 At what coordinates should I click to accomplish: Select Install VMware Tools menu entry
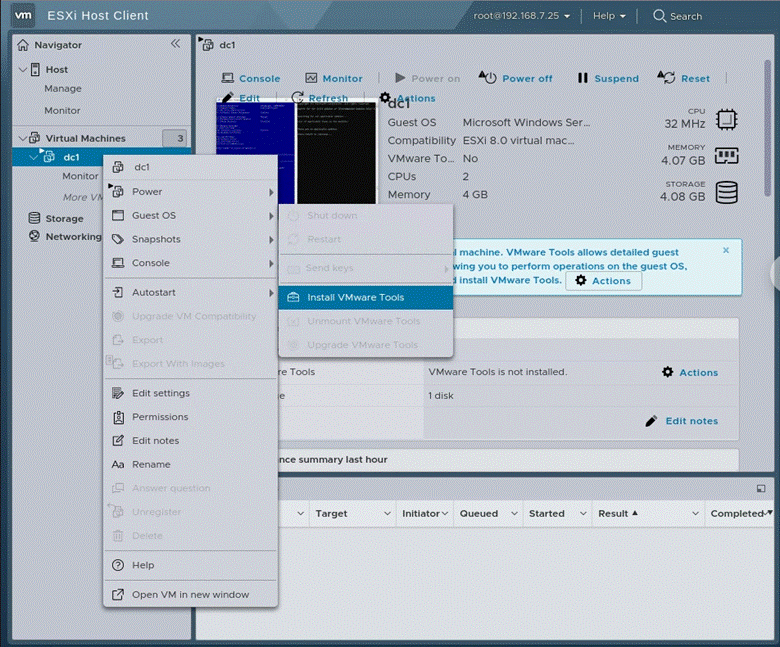(366, 297)
